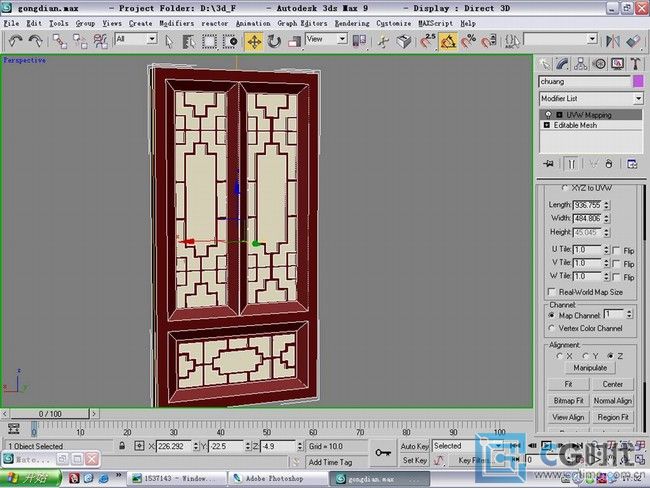Select Alignment Y radio button

(585, 356)
